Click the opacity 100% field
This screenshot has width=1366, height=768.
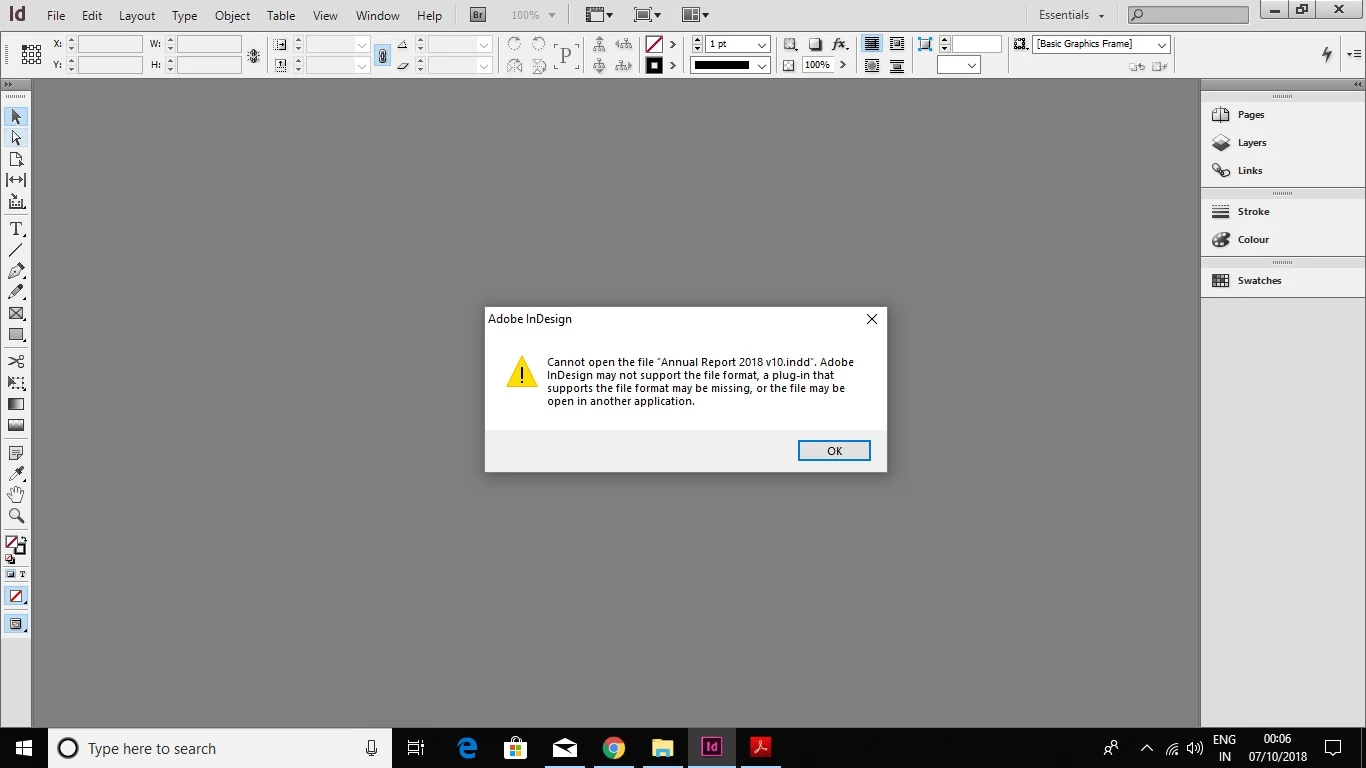coord(818,65)
